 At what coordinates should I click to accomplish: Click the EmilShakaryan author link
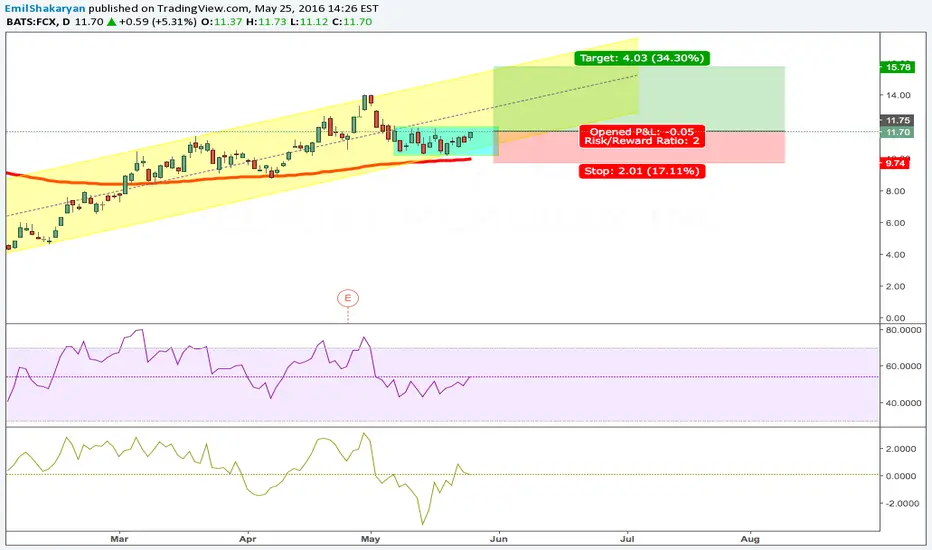(x=45, y=8)
